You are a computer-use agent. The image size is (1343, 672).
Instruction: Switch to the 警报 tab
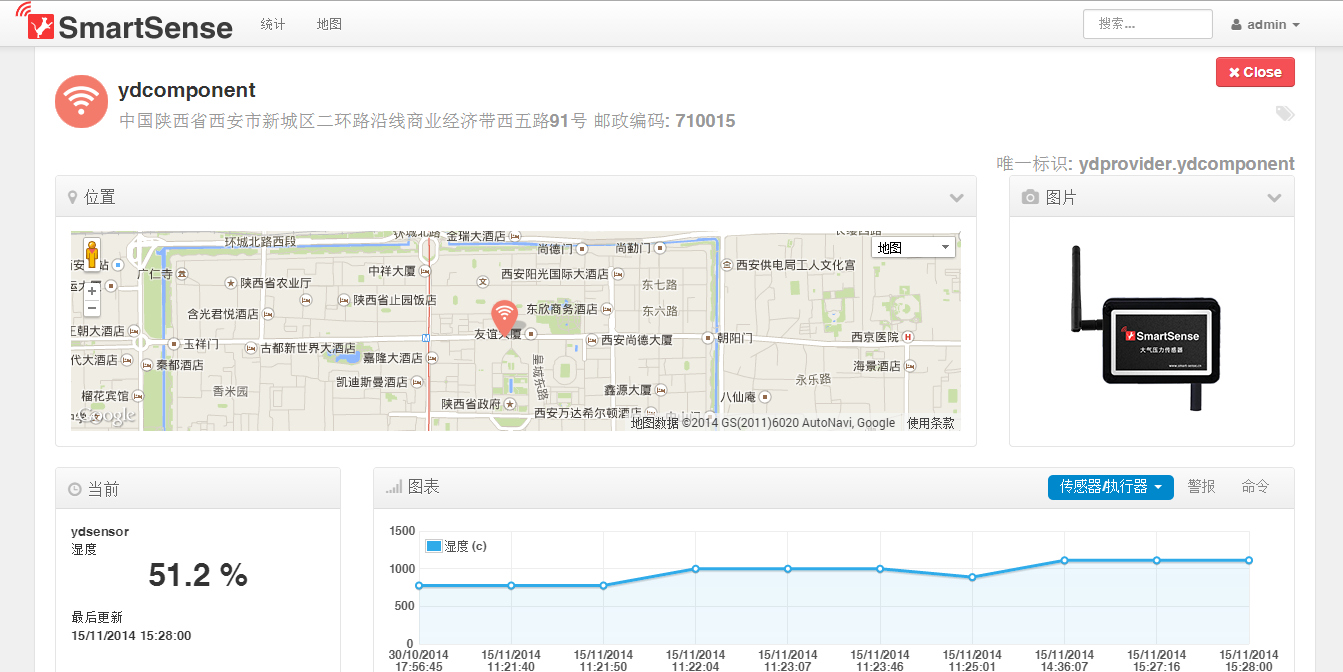(x=1201, y=487)
